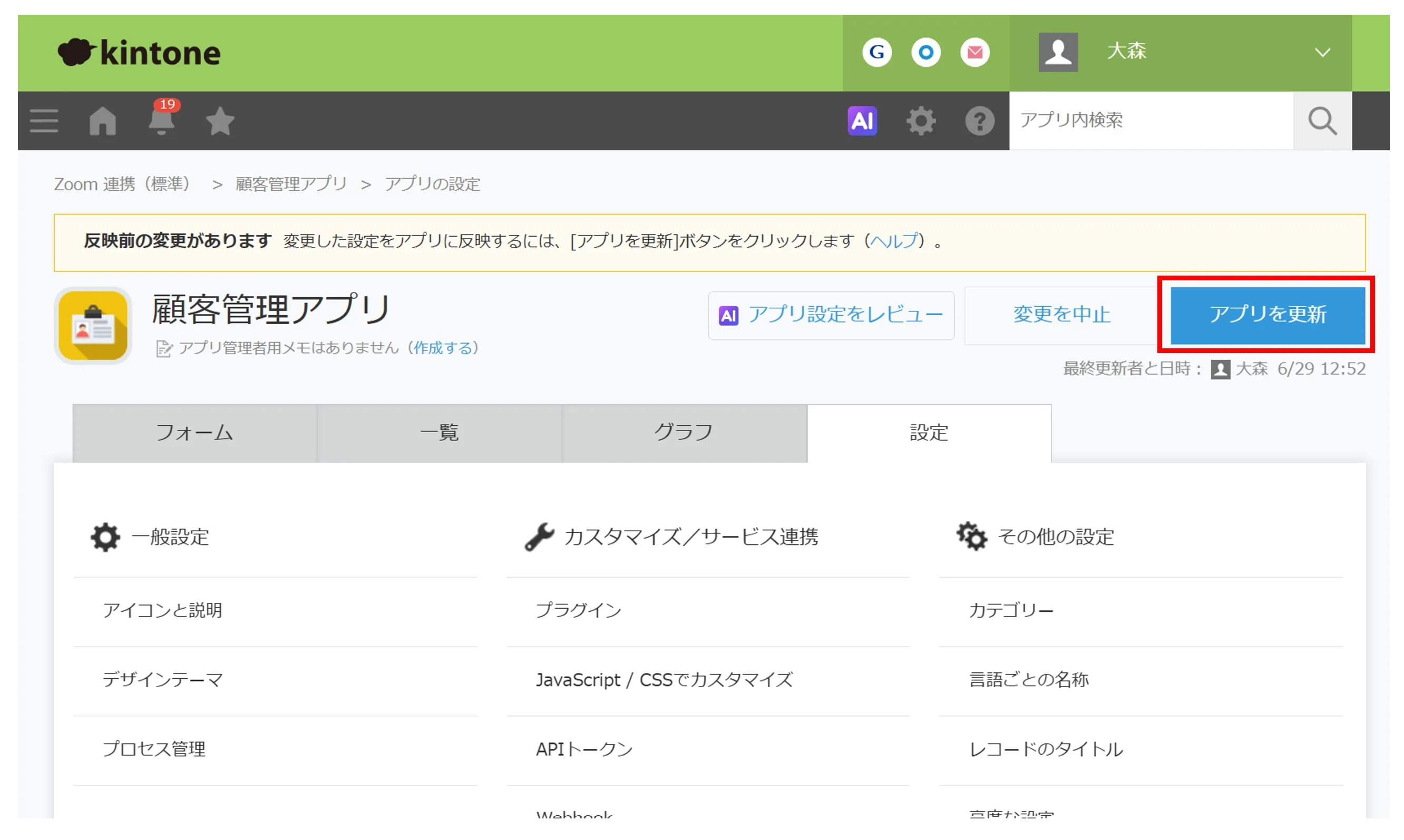Click the memo edit pencil icon
The image size is (1404, 840).
tap(163, 349)
